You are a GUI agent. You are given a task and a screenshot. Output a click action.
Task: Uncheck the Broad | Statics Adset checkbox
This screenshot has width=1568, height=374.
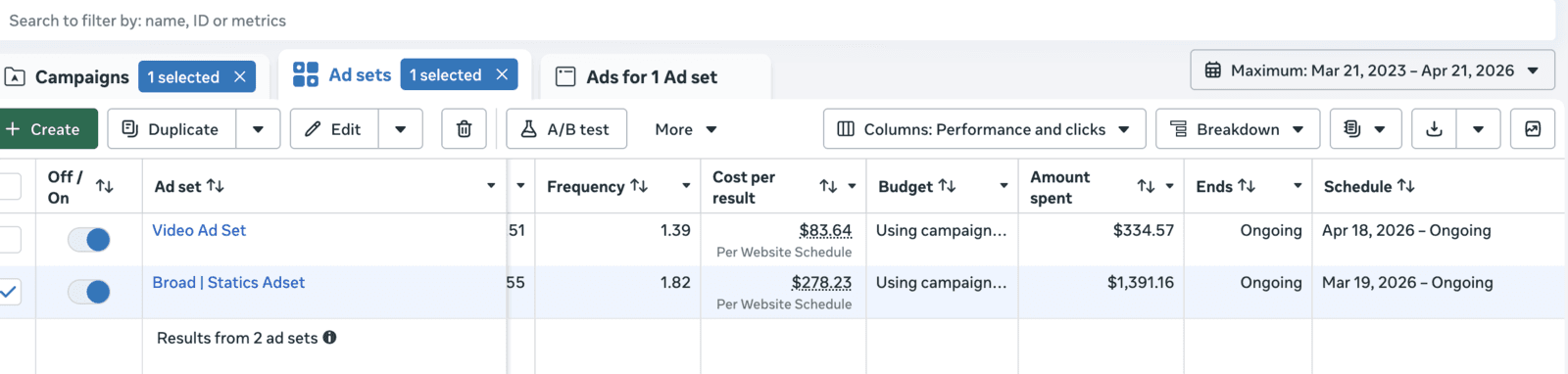coord(9,291)
